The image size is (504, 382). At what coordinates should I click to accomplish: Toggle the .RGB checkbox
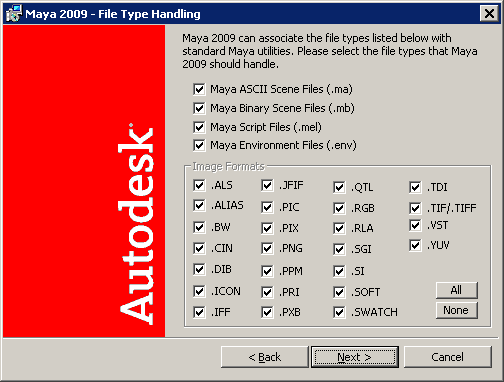[339, 208]
